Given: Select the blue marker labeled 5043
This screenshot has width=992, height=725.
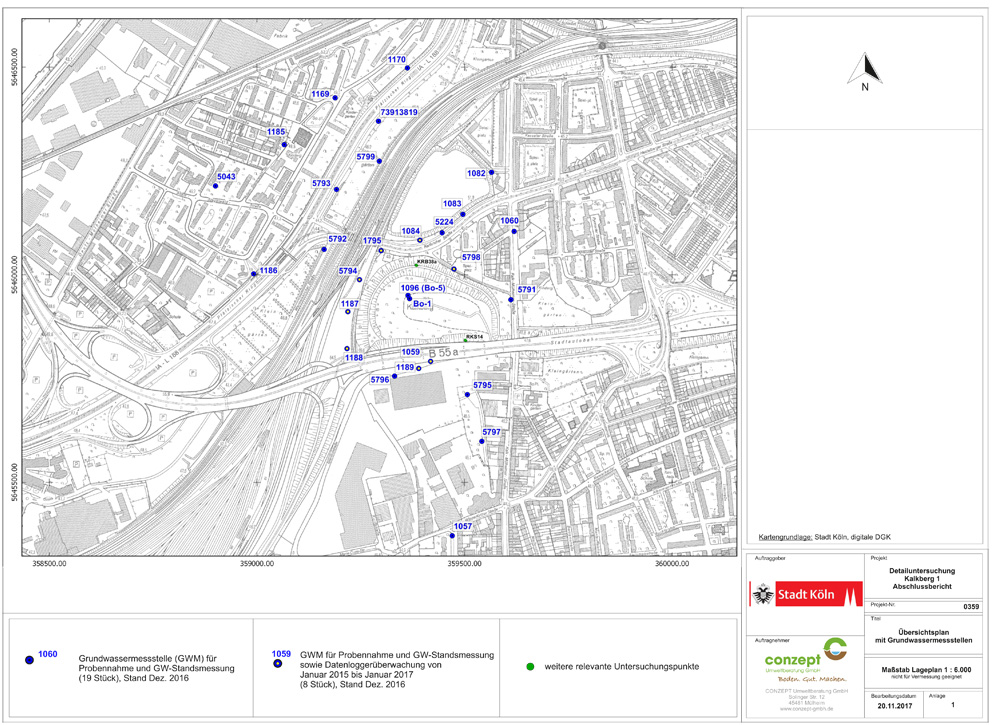Looking at the screenshot, I should [x=216, y=187].
